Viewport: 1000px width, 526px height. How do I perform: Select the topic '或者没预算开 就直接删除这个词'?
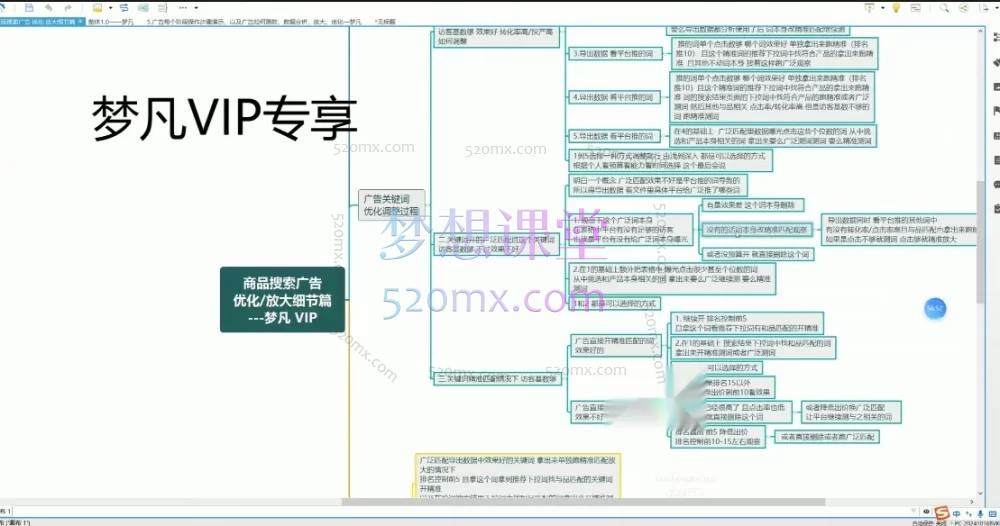757,254
